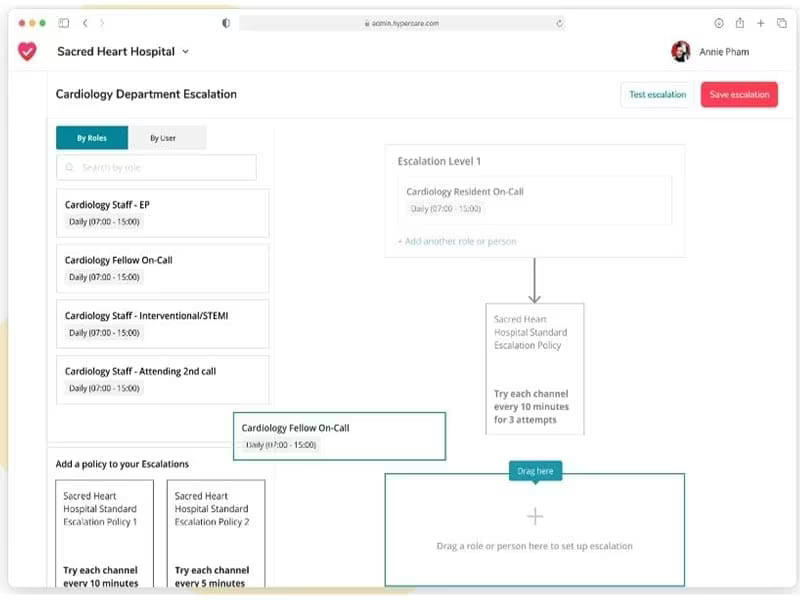Show tab overview icon
800x600 pixels.
(782, 23)
